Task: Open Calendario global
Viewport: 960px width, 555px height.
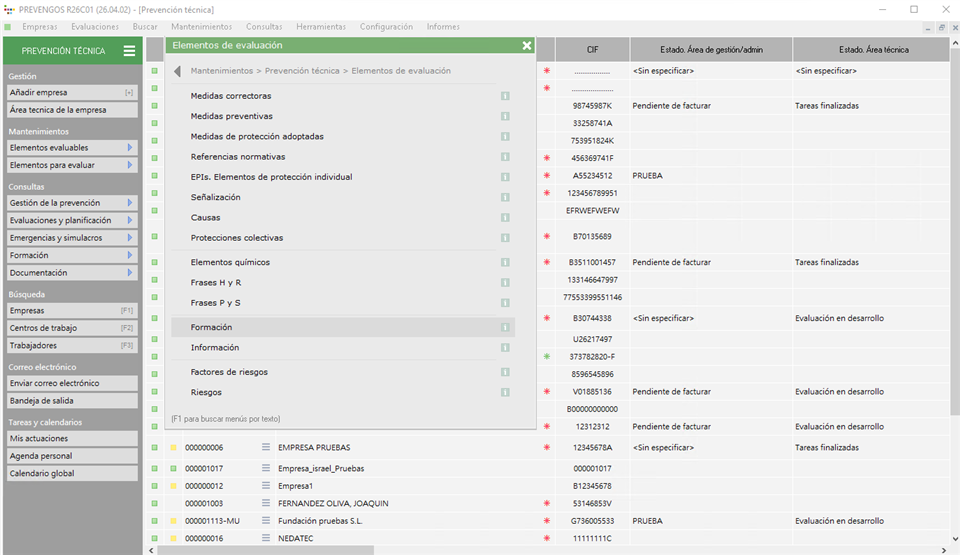Action: tap(70, 474)
